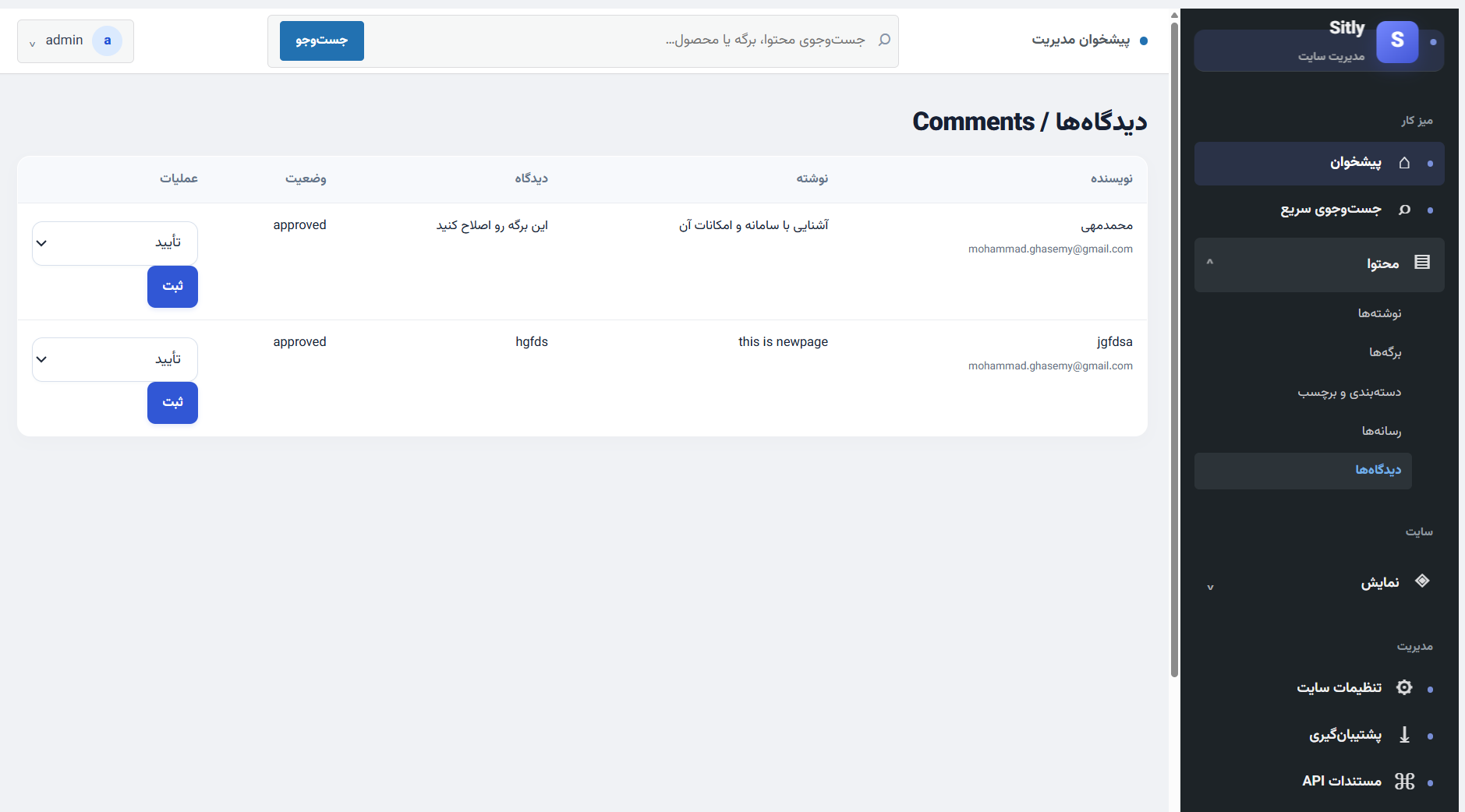Open the admin user dropdown arrow
This screenshot has width=1465, height=812.
32,44
